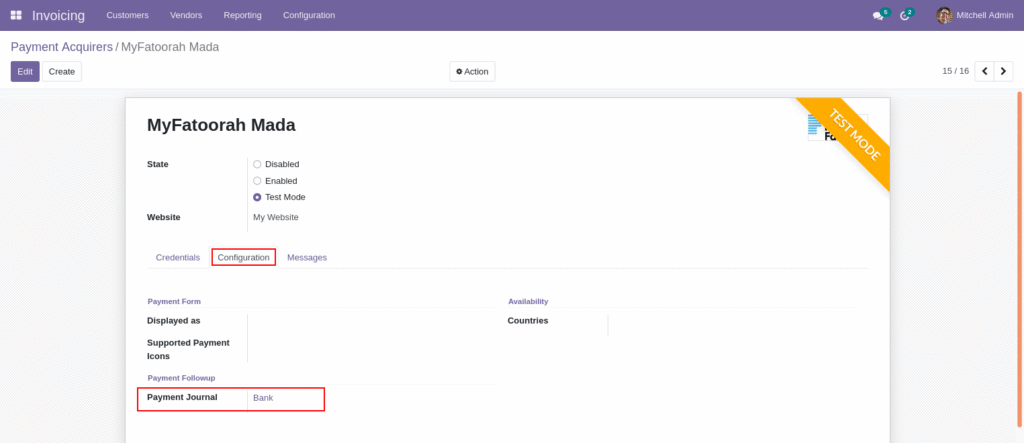
Task: Click the Create button
Action: point(62,71)
